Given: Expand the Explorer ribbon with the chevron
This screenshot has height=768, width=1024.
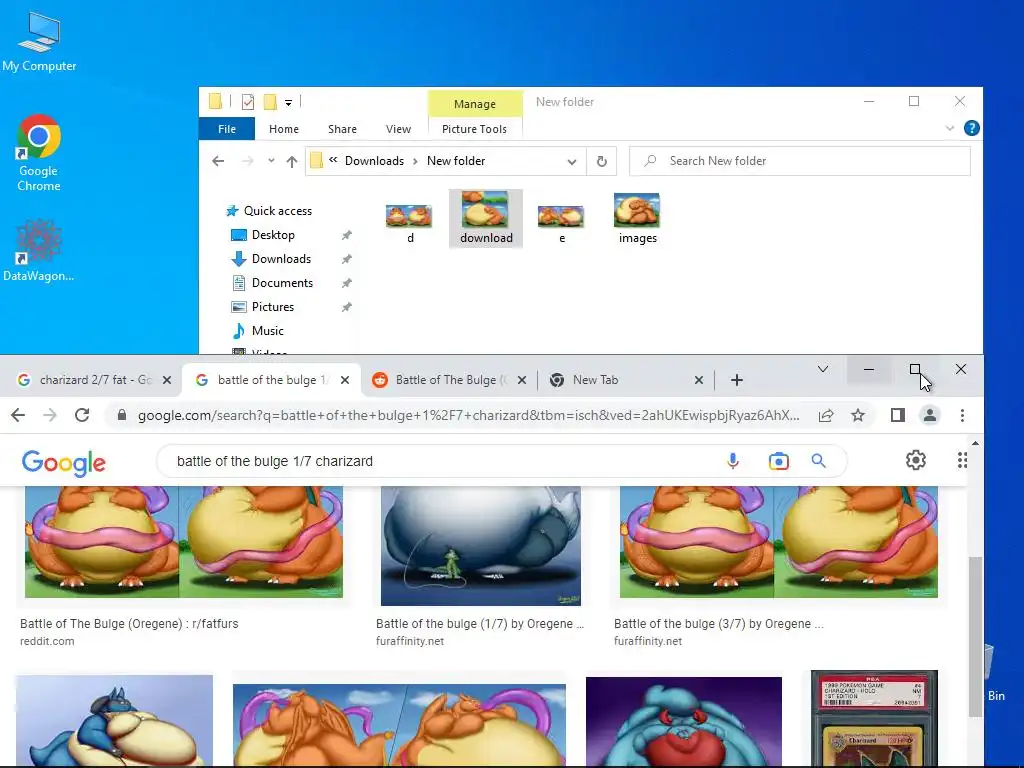Looking at the screenshot, I should coord(950,128).
